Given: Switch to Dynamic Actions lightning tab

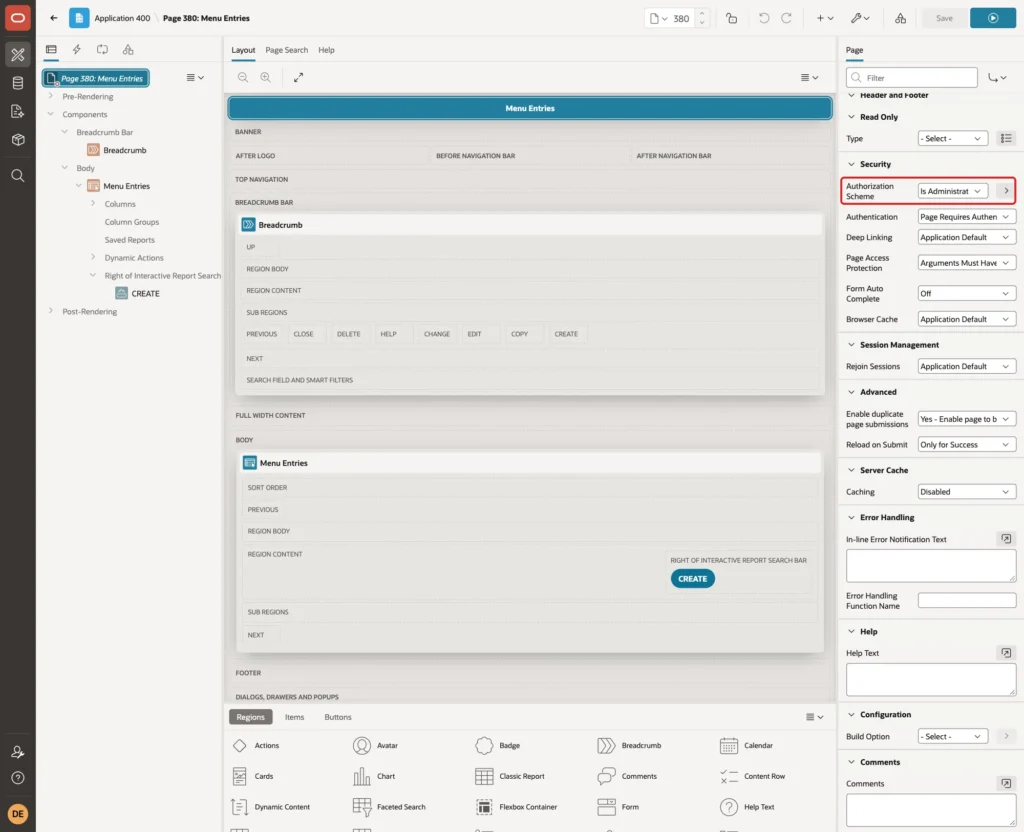Looking at the screenshot, I should pos(76,50).
